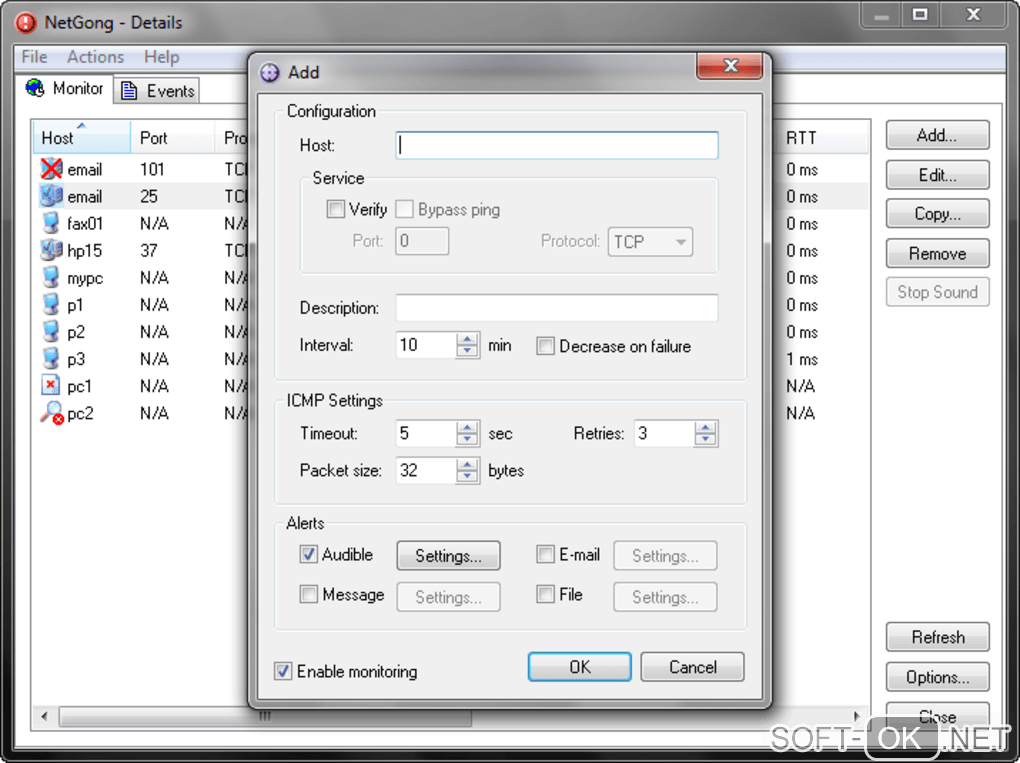Click the horizontal scrollbar thumb in host list
Image resolution: width=1020 pixels, height=763 pixels.
[265, 716]
